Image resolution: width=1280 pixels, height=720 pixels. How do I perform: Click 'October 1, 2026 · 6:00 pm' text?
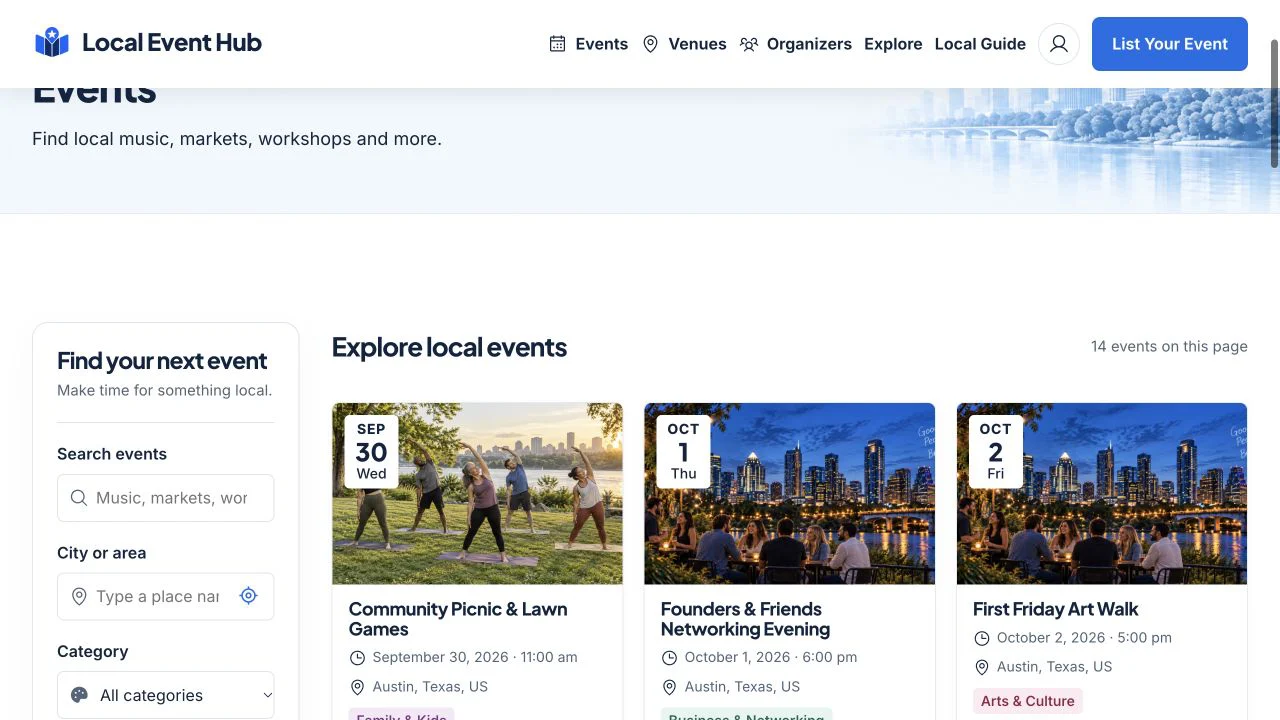click(x=771, y=657)
